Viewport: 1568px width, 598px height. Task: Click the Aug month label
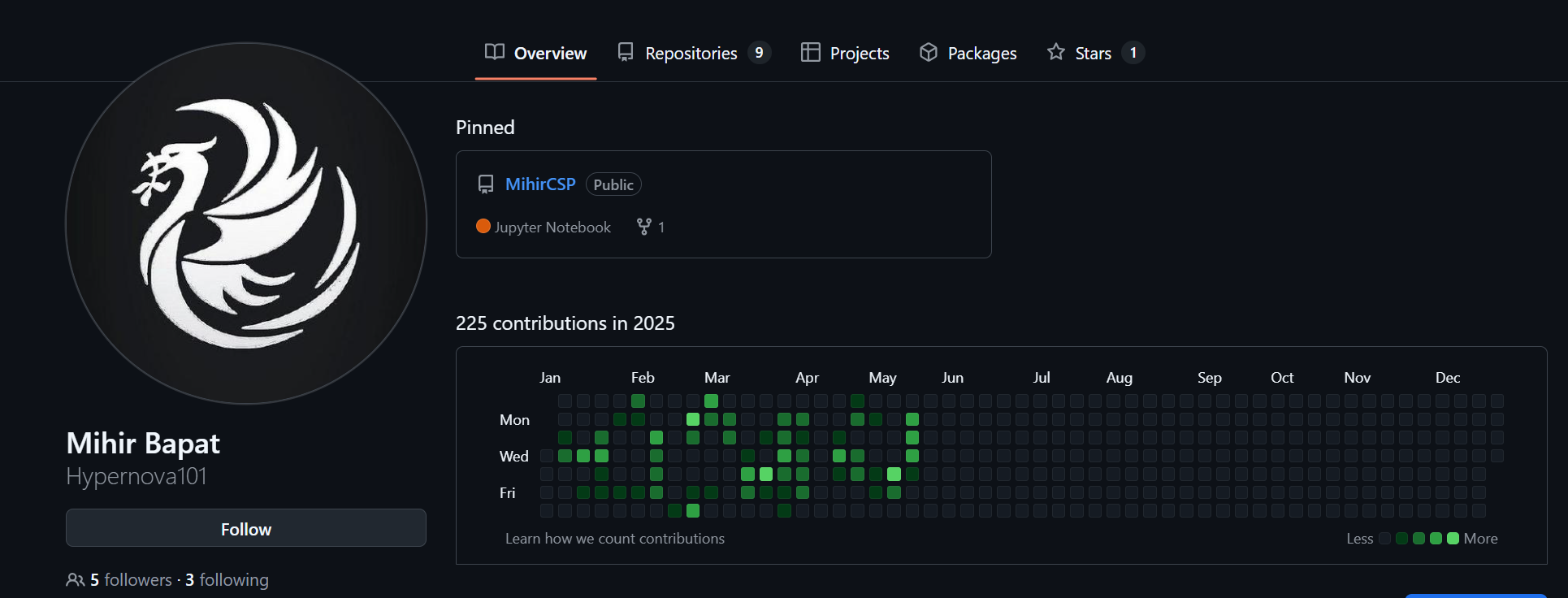(x=1119, y=378)
